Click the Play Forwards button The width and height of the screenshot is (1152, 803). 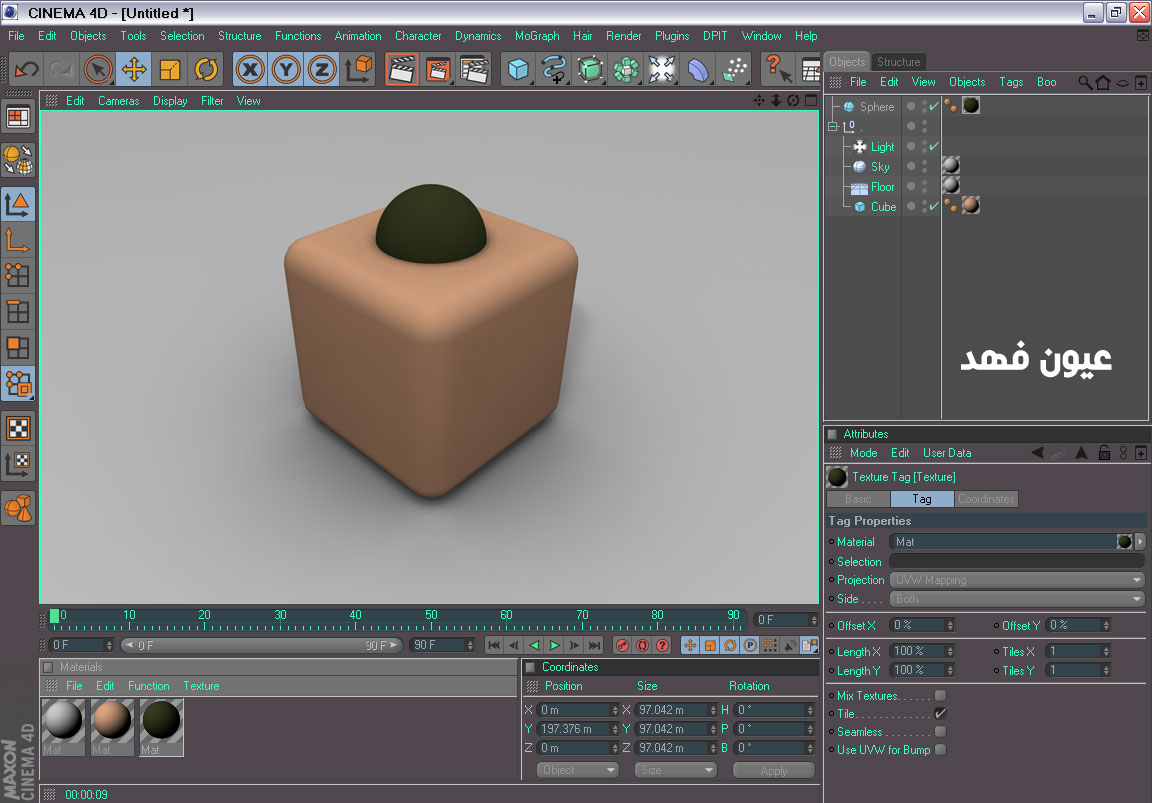pos(555,645)
